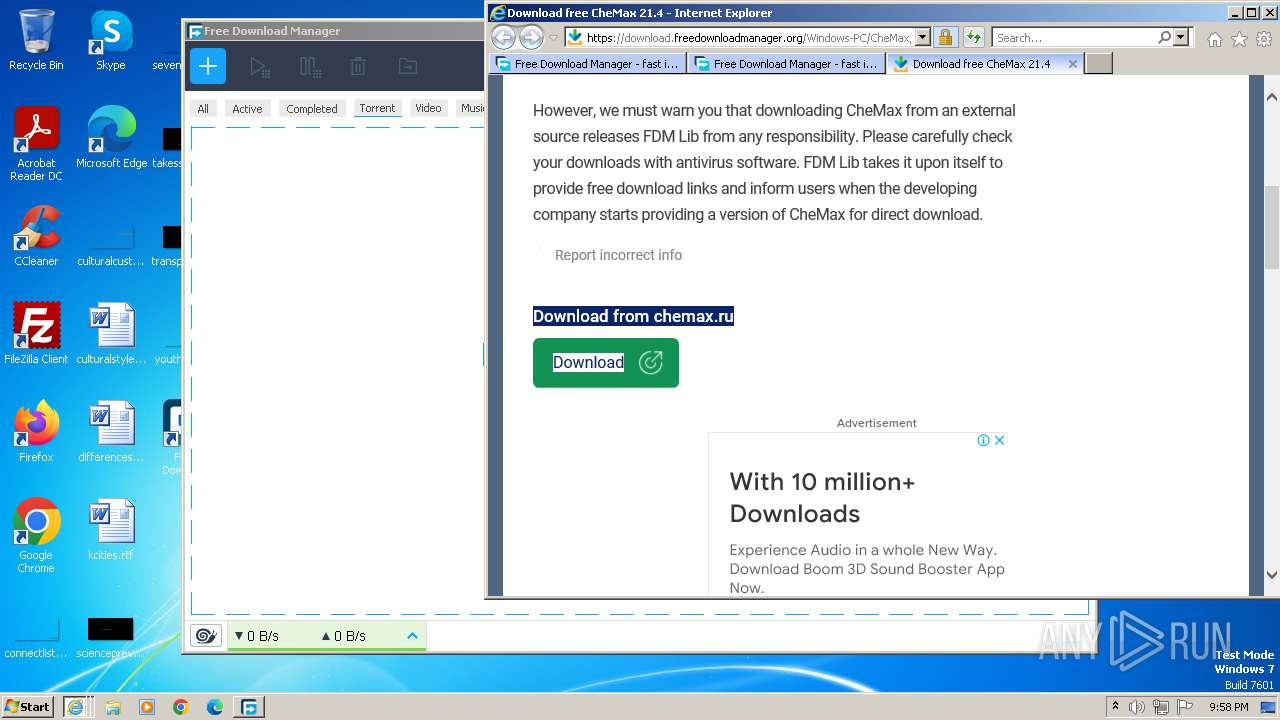Image resolution: width=1280 pixels, height=720 pixels.
Task: Click the delete trash icon in FDM toolbar
Action: [x=358, y=67]
